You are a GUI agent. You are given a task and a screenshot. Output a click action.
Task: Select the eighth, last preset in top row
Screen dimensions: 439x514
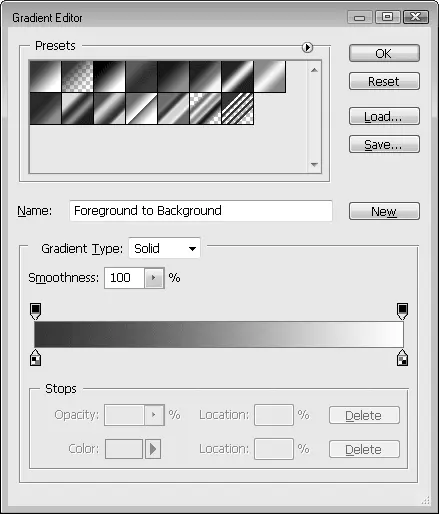pyautogui.click(x=269, y=76)
